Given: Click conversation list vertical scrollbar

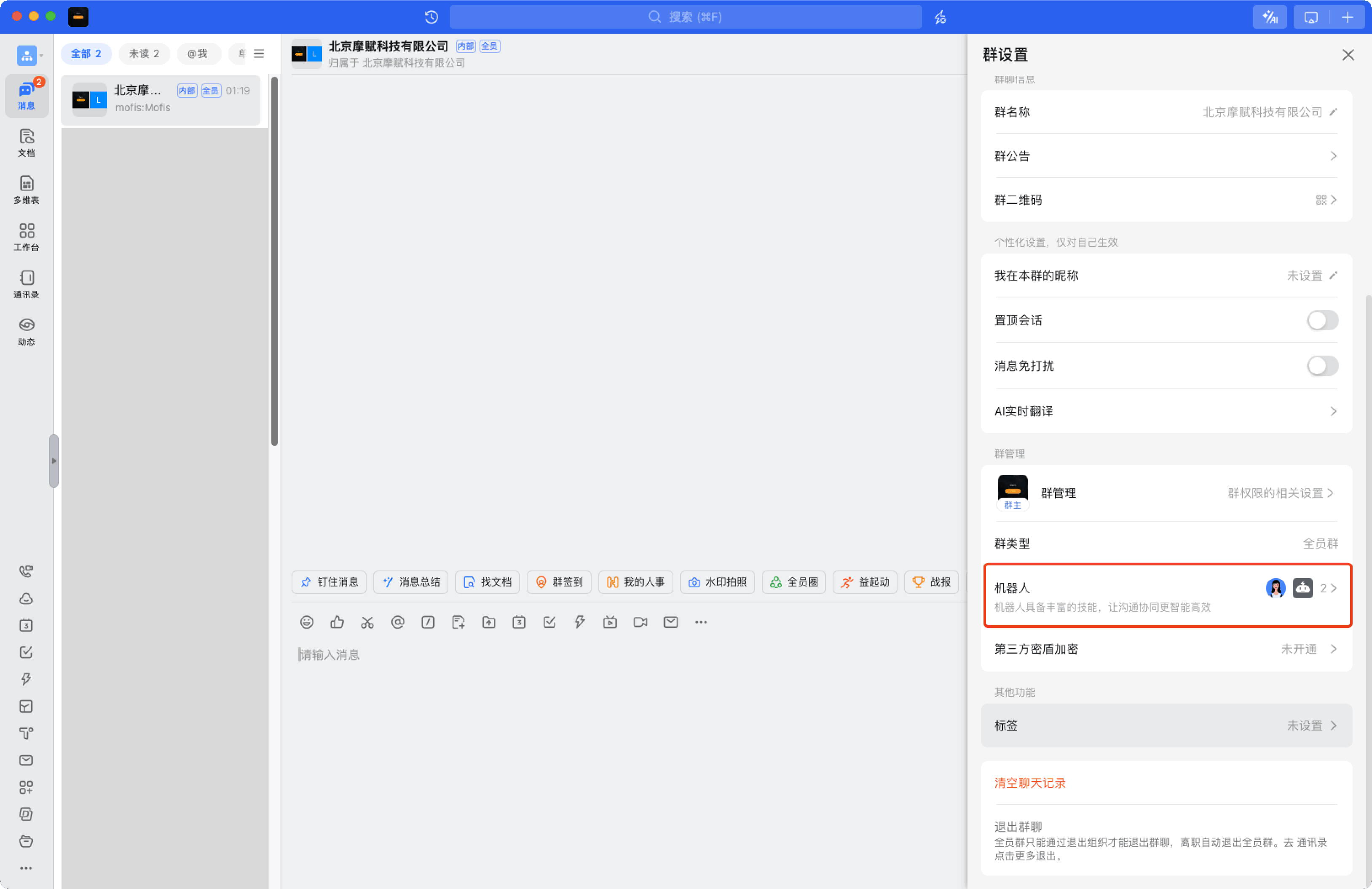Looking at the screenshot, I should click(x=275, y=260).
